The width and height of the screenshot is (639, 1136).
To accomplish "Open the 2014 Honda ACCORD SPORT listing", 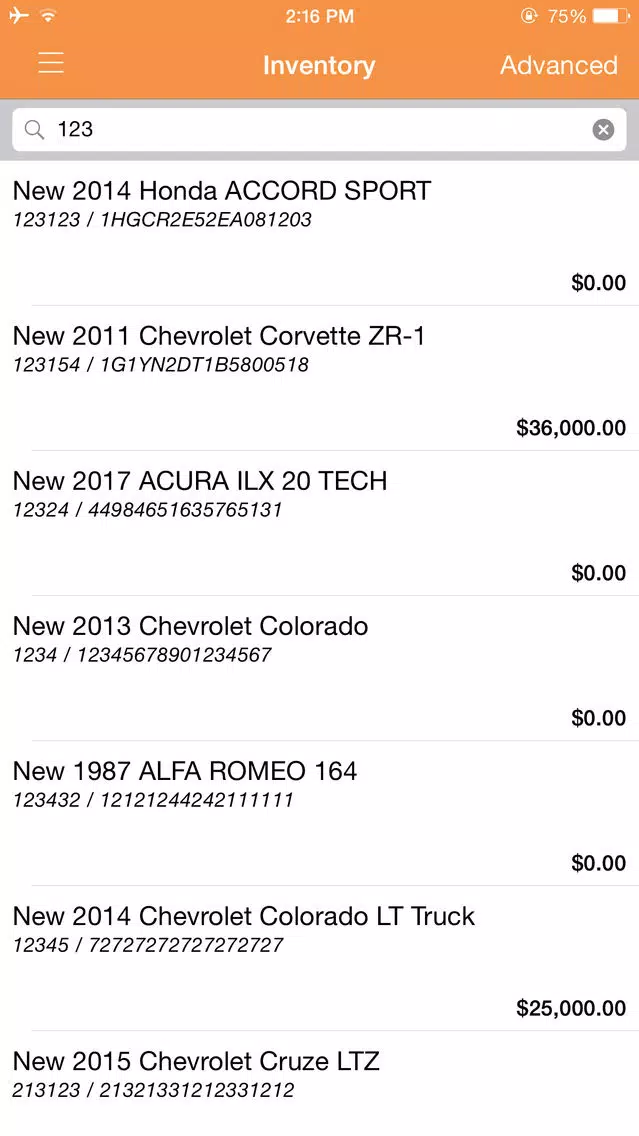I will tap(320, 233).
